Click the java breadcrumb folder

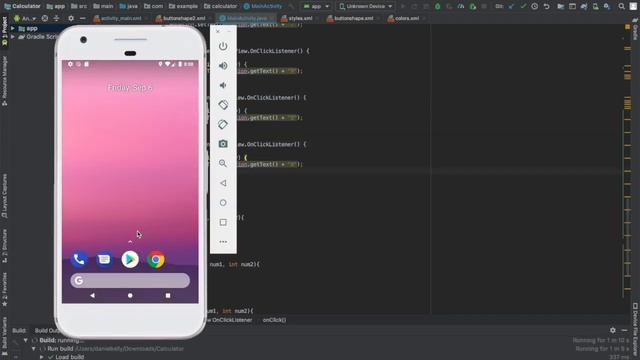[x=129, y=6]
